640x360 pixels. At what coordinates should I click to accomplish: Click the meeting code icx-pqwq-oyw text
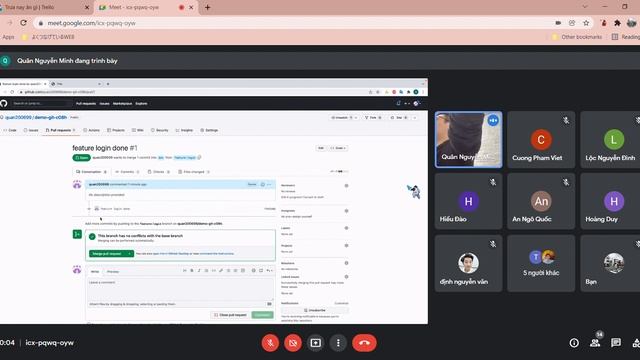49,343
